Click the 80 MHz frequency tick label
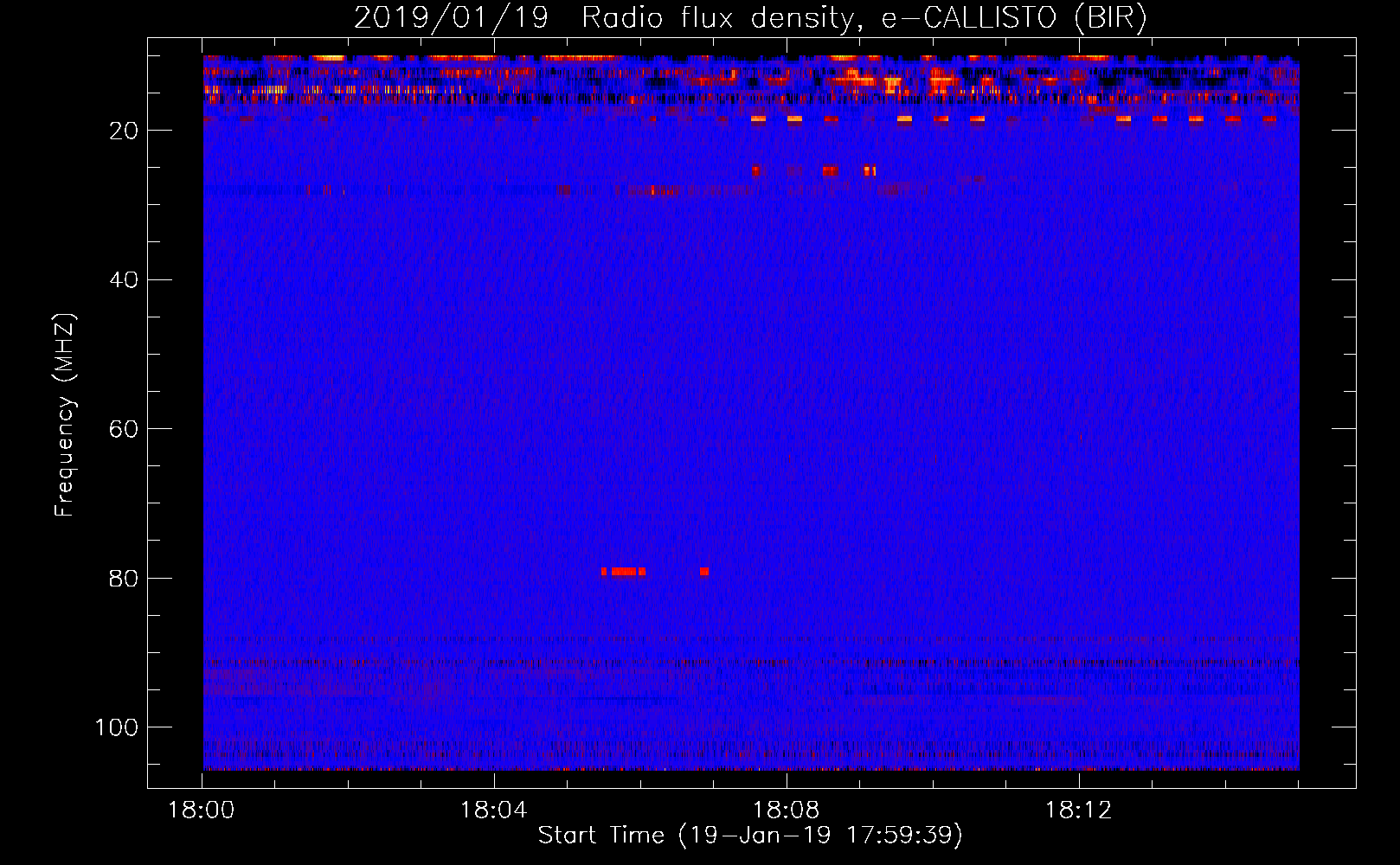The image size is (1400, 865). (x=124, y=579)
